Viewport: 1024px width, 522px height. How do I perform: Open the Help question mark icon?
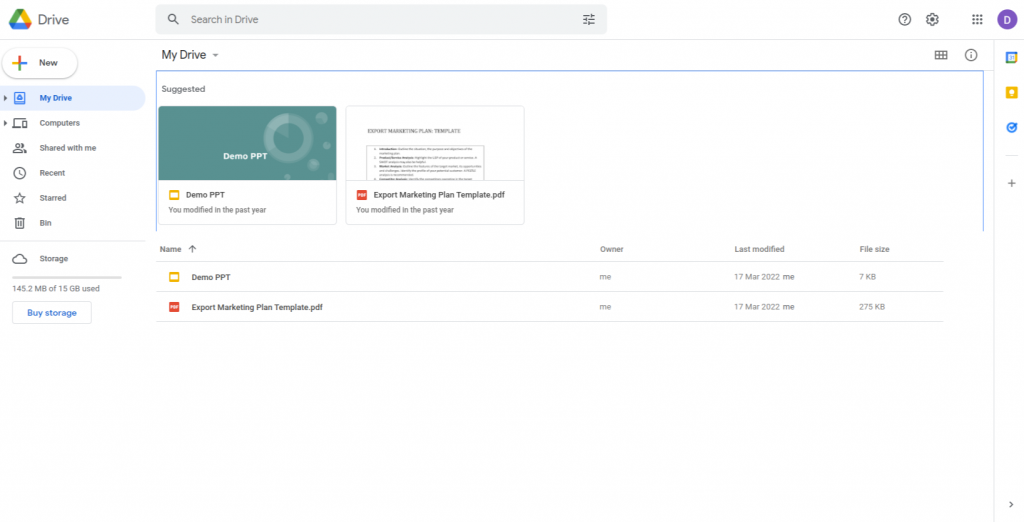click(x=905, y=19)
